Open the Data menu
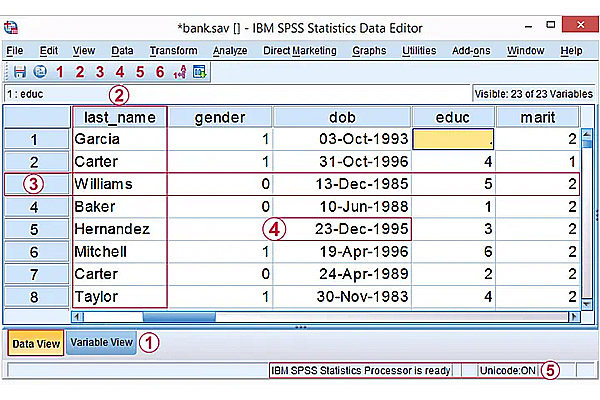This screenshot has width=600, height=400. (122, 51)
